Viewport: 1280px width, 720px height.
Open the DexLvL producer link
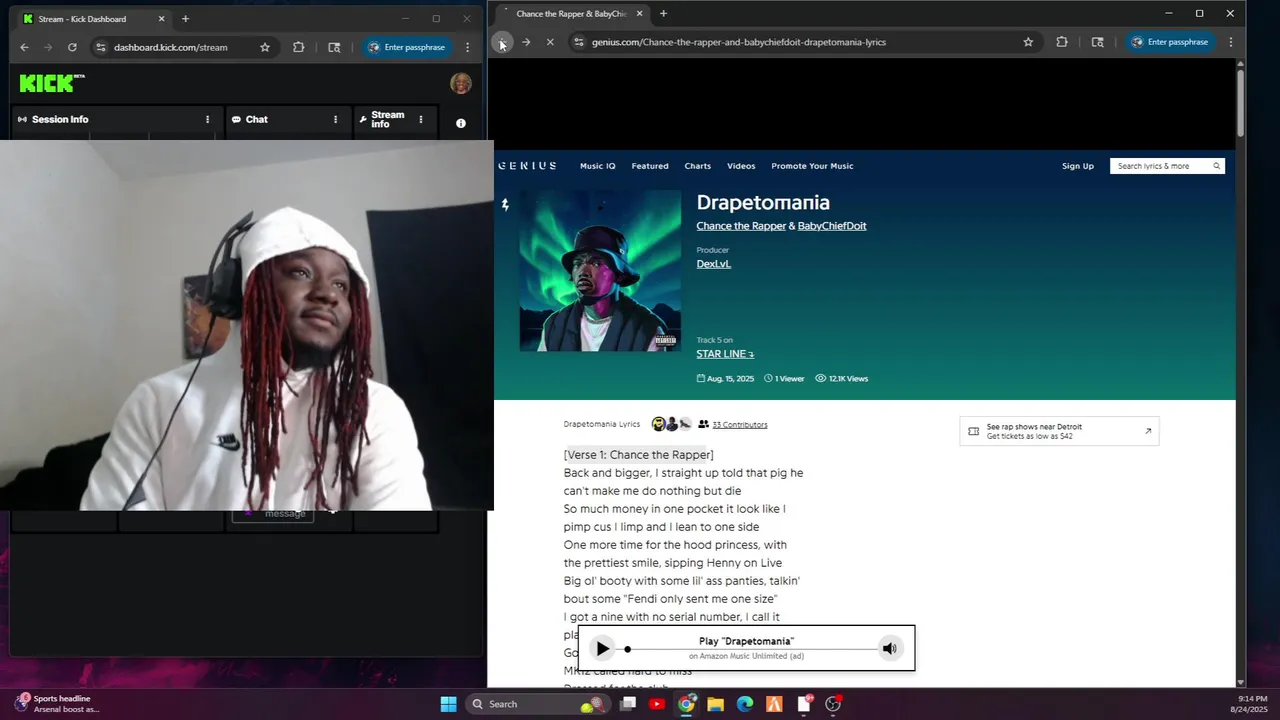click(x=714, y=264)
